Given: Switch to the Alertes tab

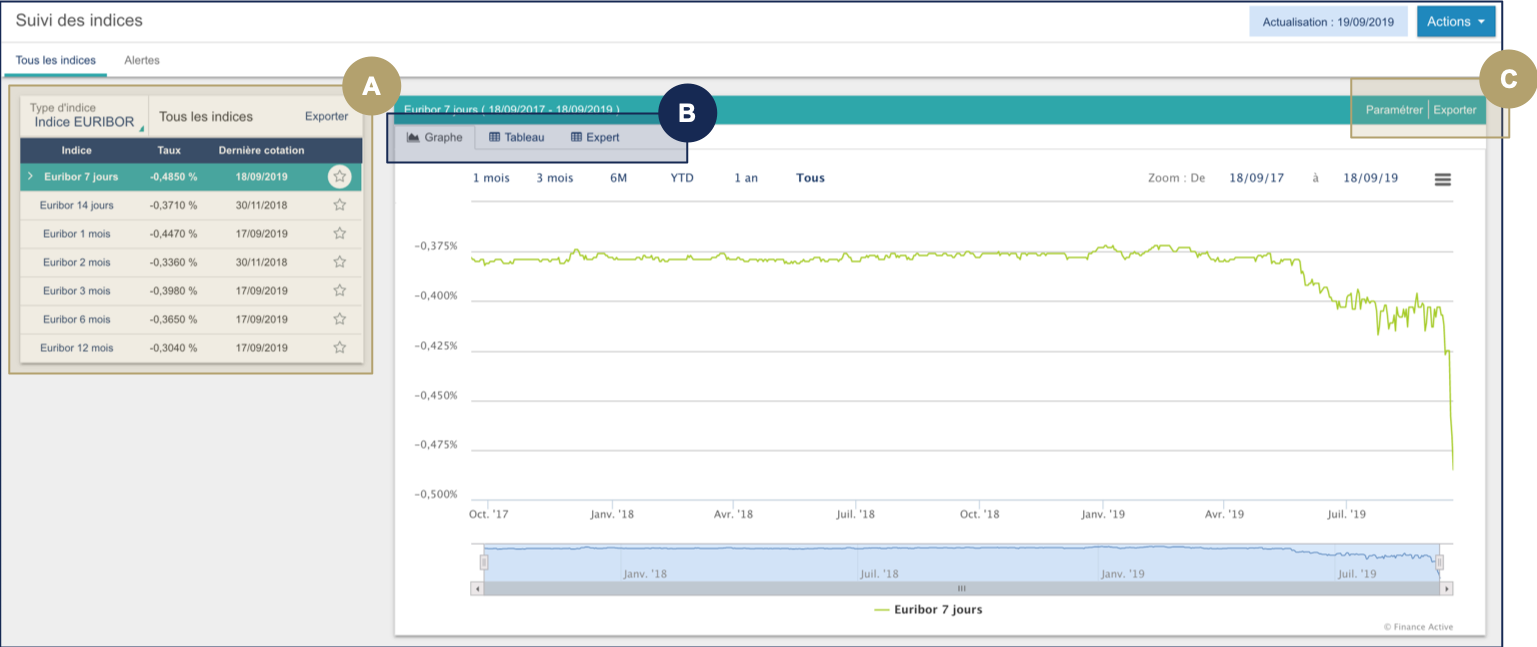Looking at the screenshot, I should tap(141, 60).
